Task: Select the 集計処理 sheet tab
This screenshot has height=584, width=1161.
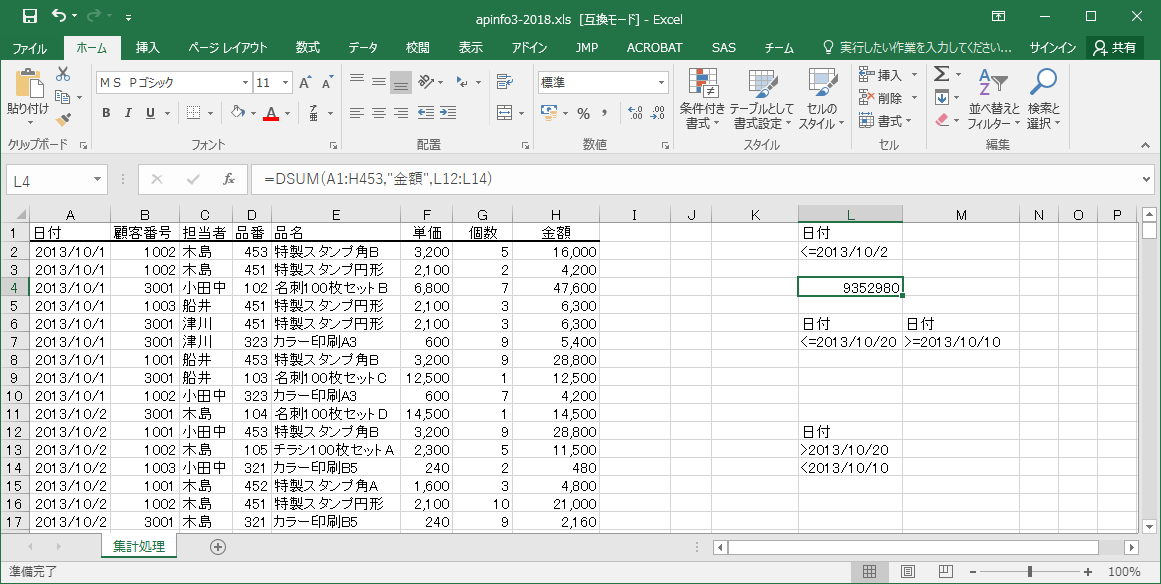Action: click(139, 547)
